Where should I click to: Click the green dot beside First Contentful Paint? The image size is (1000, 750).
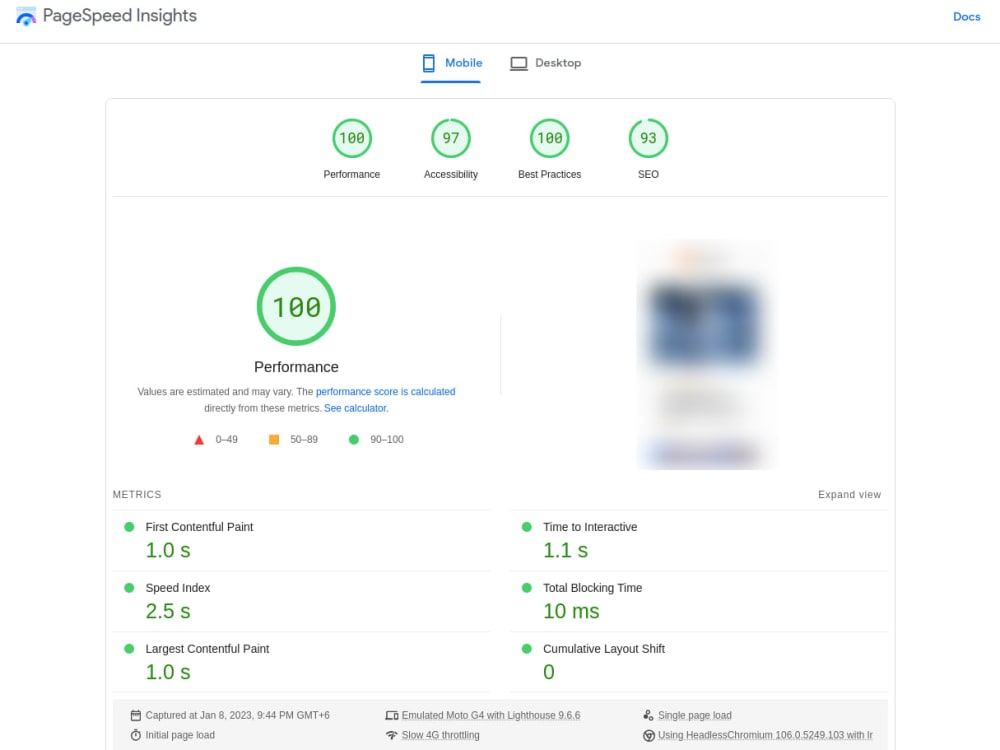(129, 526)
